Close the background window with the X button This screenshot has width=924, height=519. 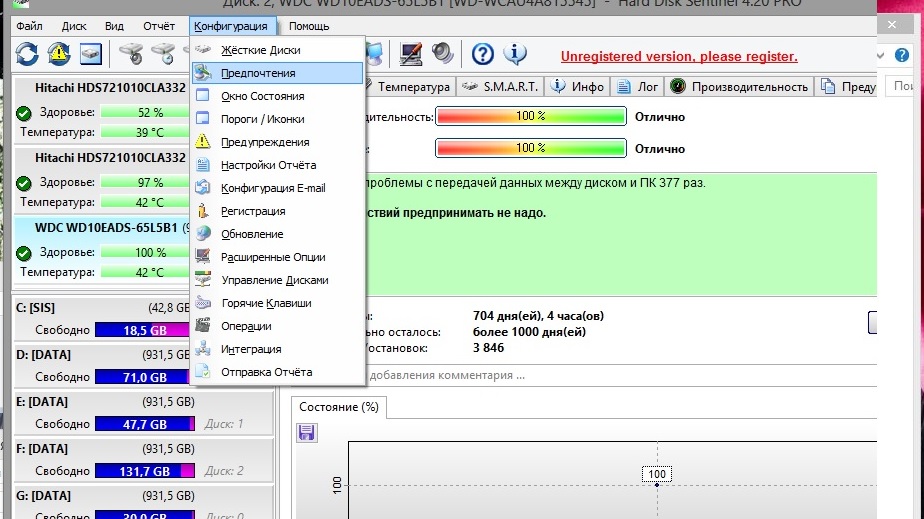pyautogui.click(x=892, y=25)
